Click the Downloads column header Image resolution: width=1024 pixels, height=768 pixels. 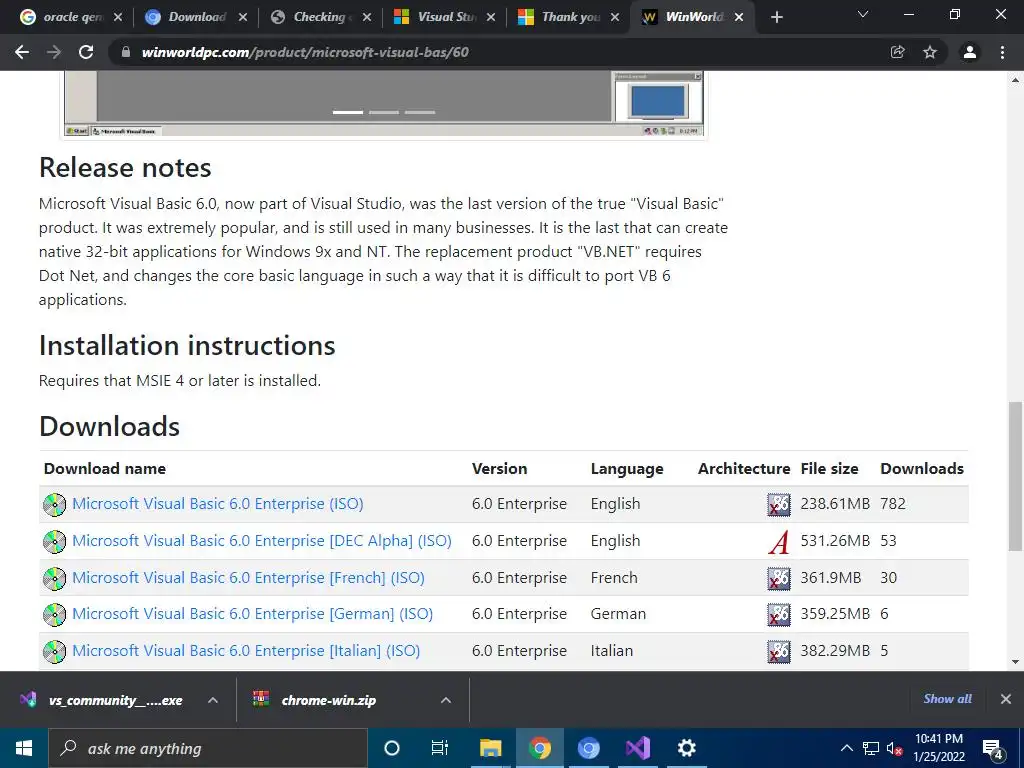click(x=921, y=469)
